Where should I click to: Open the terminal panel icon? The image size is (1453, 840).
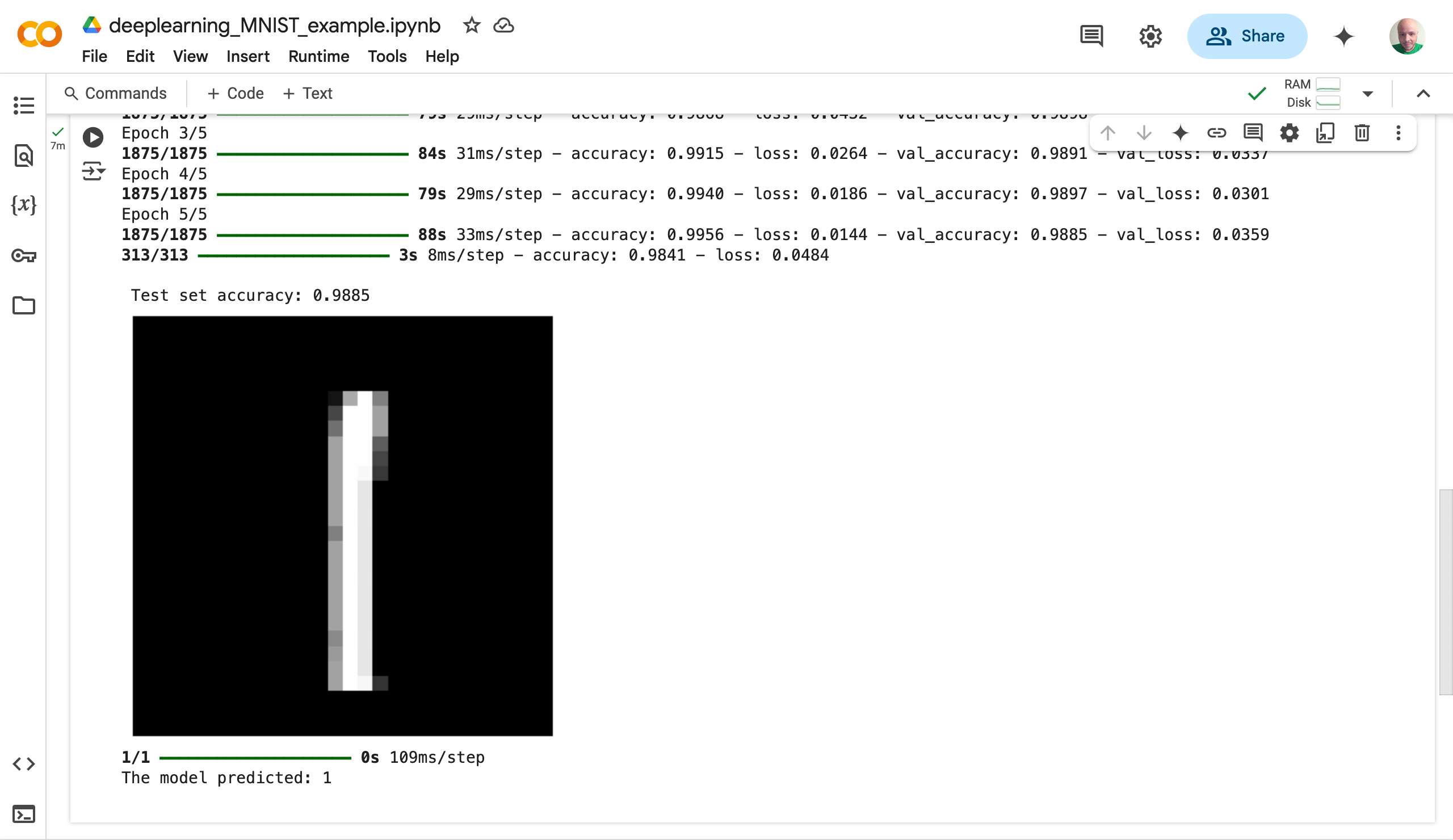pos(24,814)
